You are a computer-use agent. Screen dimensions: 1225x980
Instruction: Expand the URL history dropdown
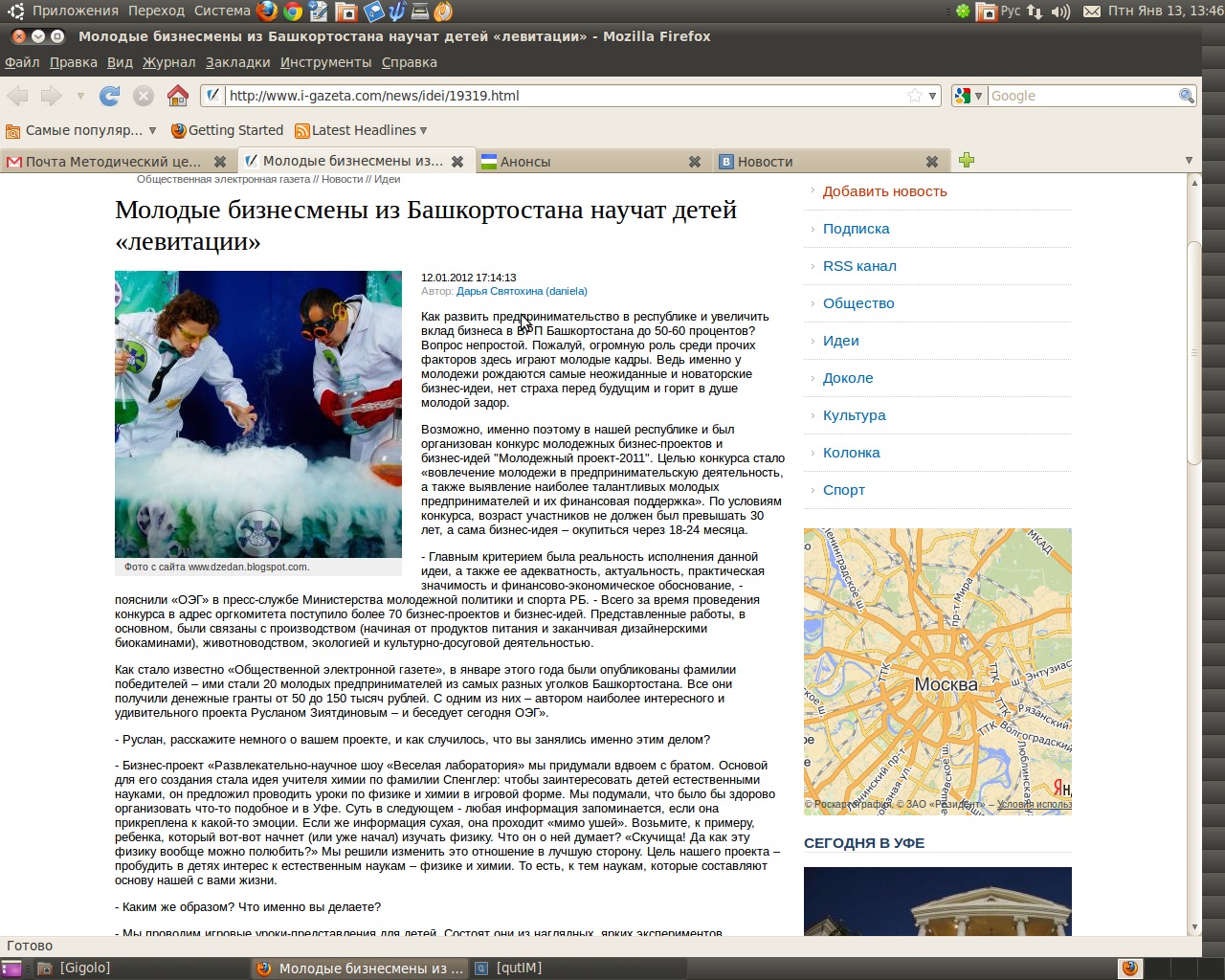(x=933, y=96)
